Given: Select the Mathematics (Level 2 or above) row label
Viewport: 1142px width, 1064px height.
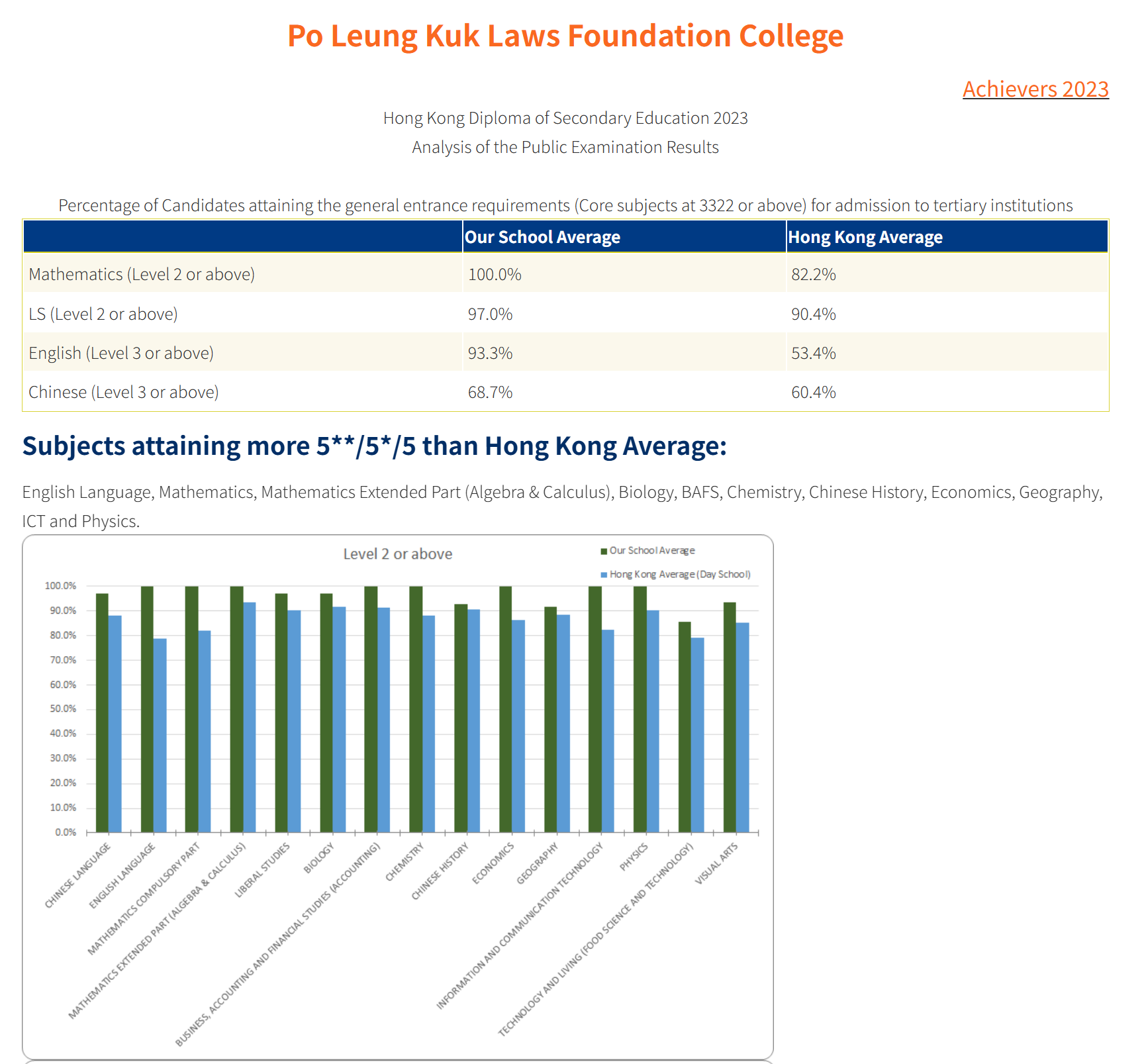Looking at the screenshot, I should coord(142,274).
